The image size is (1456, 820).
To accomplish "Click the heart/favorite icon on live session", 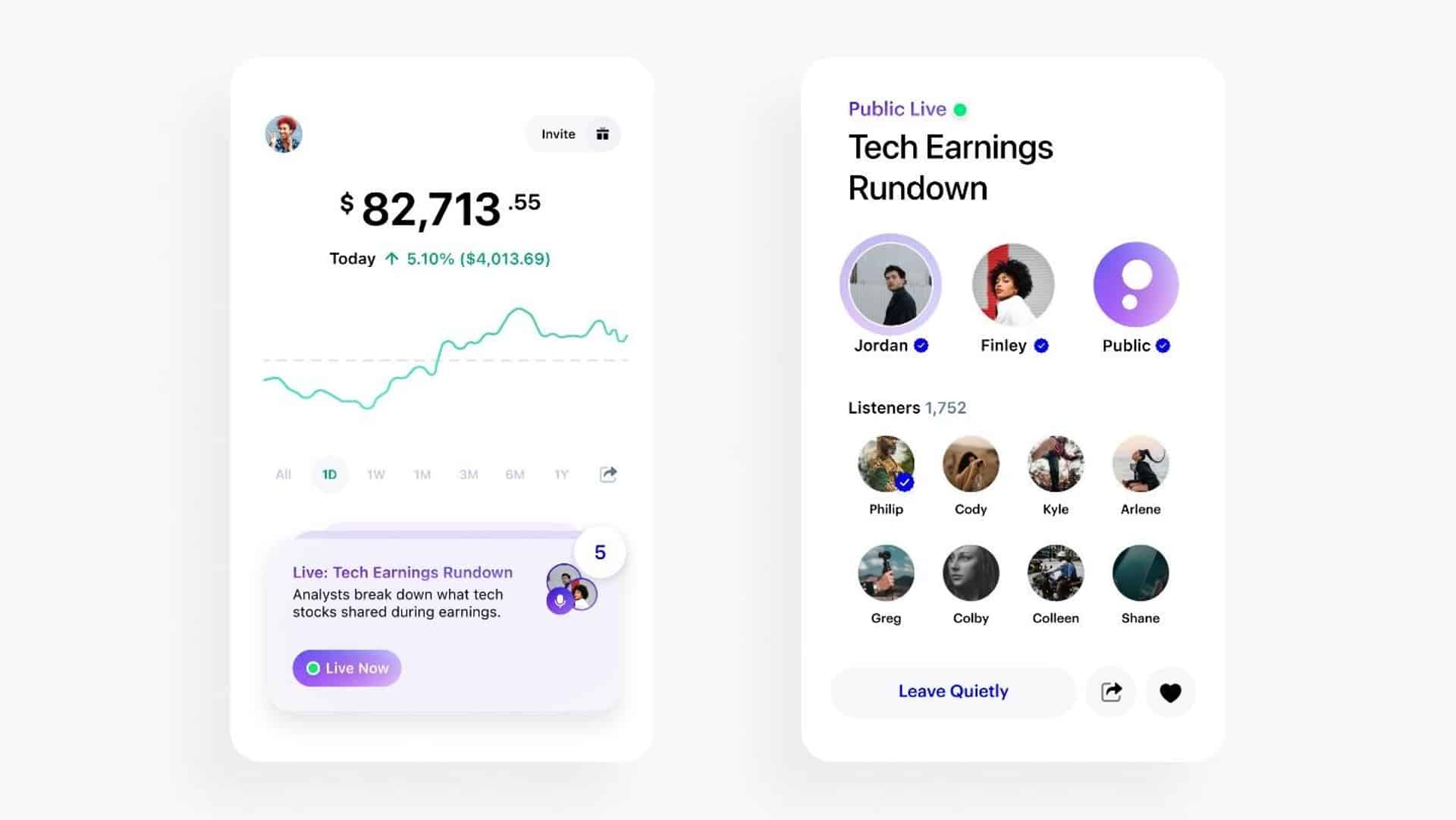I will [1170, 691].
